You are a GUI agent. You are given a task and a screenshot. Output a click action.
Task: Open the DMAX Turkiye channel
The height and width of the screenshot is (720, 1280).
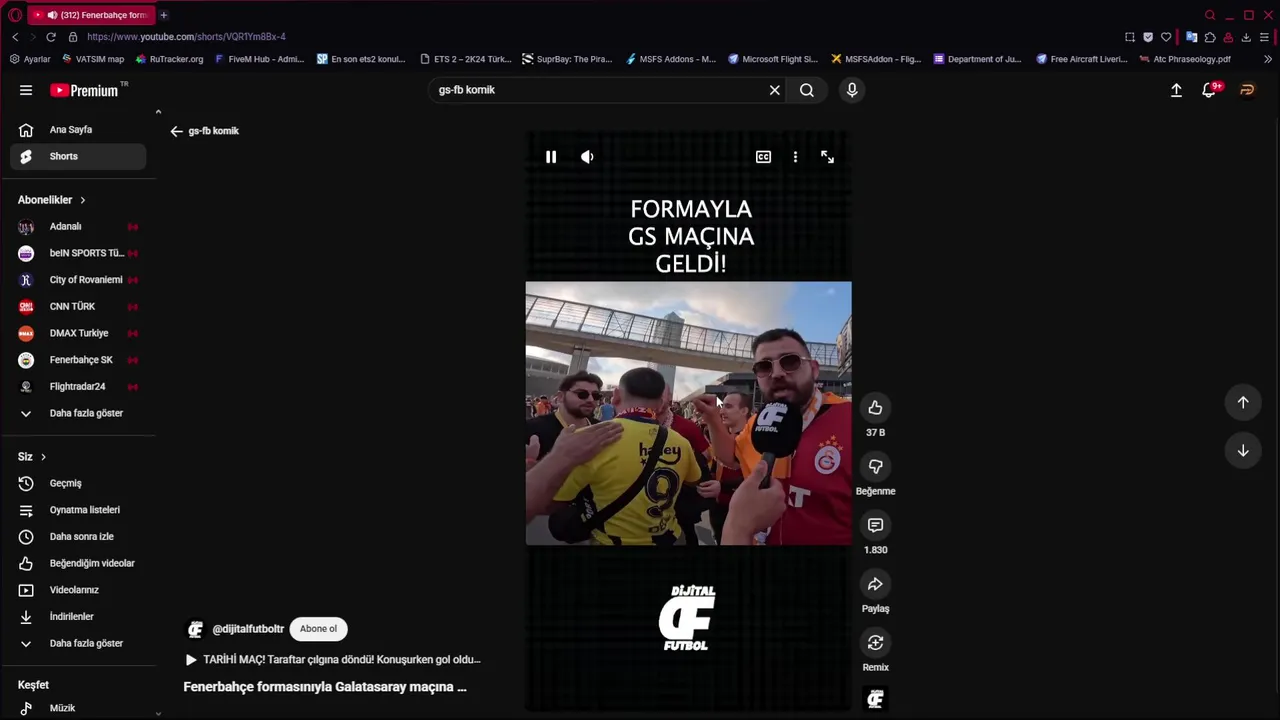78,333
